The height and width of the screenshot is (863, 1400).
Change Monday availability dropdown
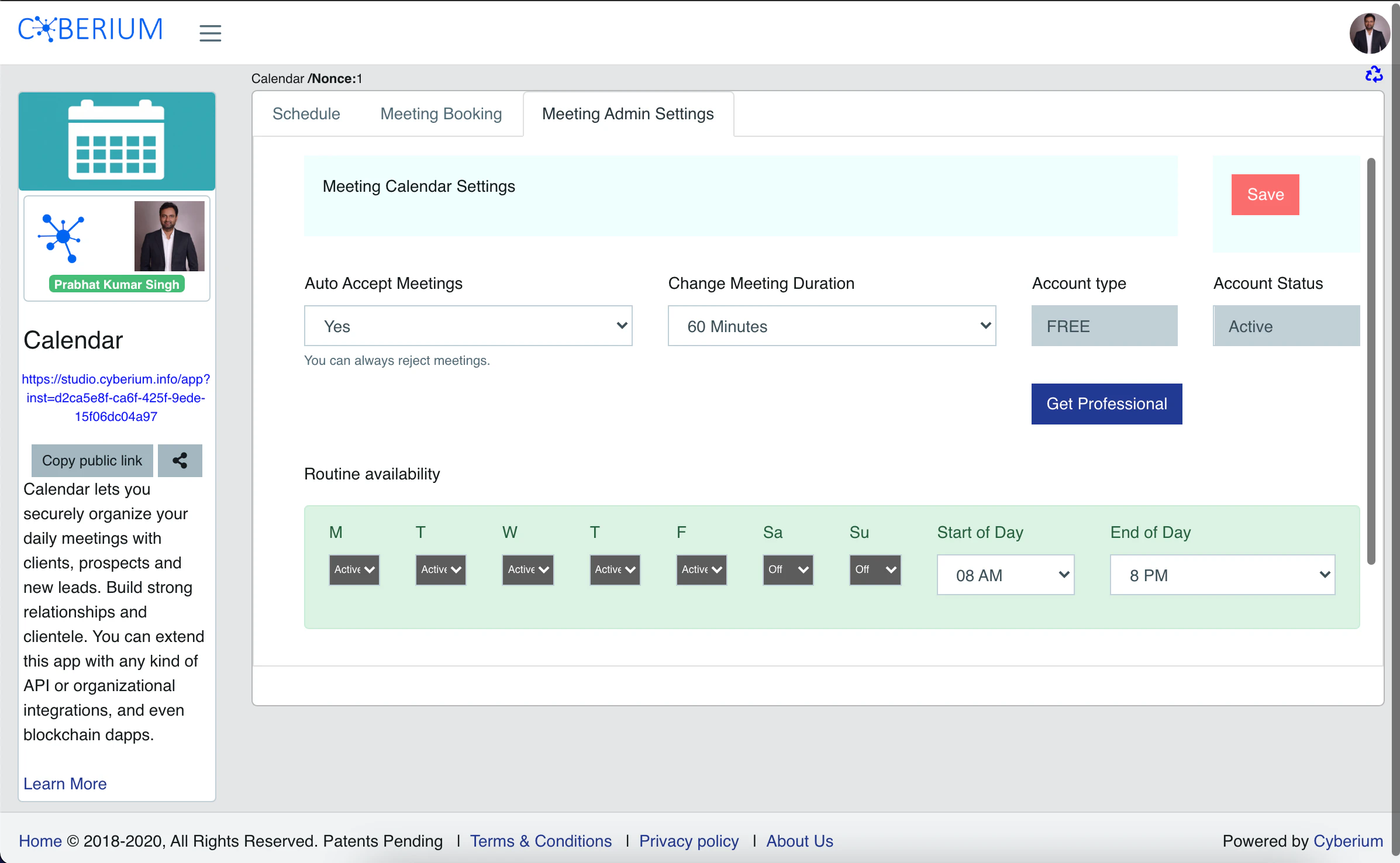coord(354,570)
